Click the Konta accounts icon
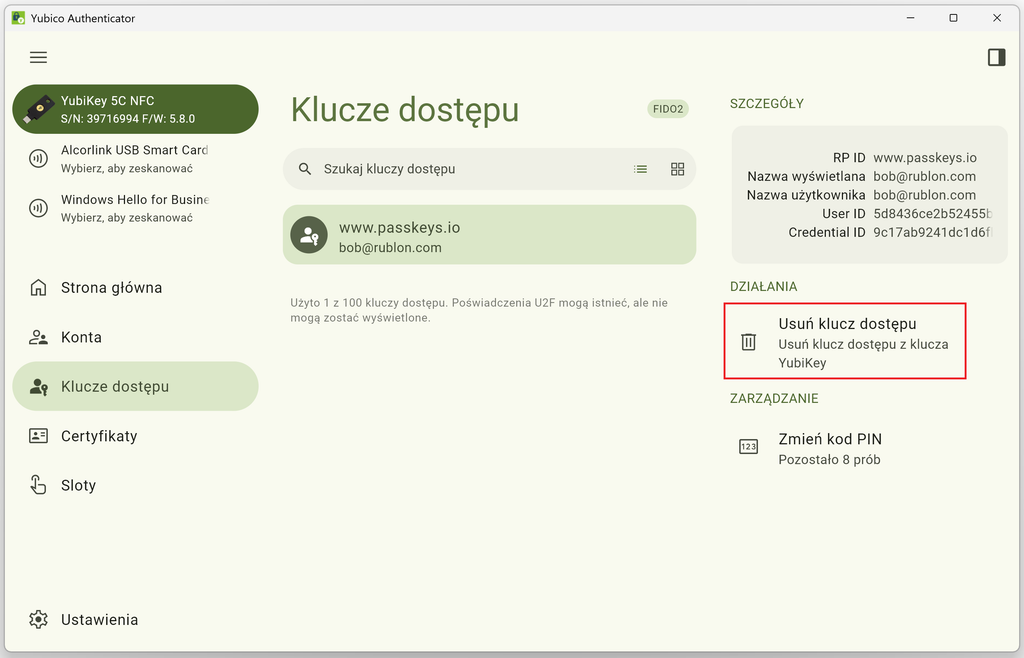Viewport: 1024px width, 658px height. click(39, 337)
